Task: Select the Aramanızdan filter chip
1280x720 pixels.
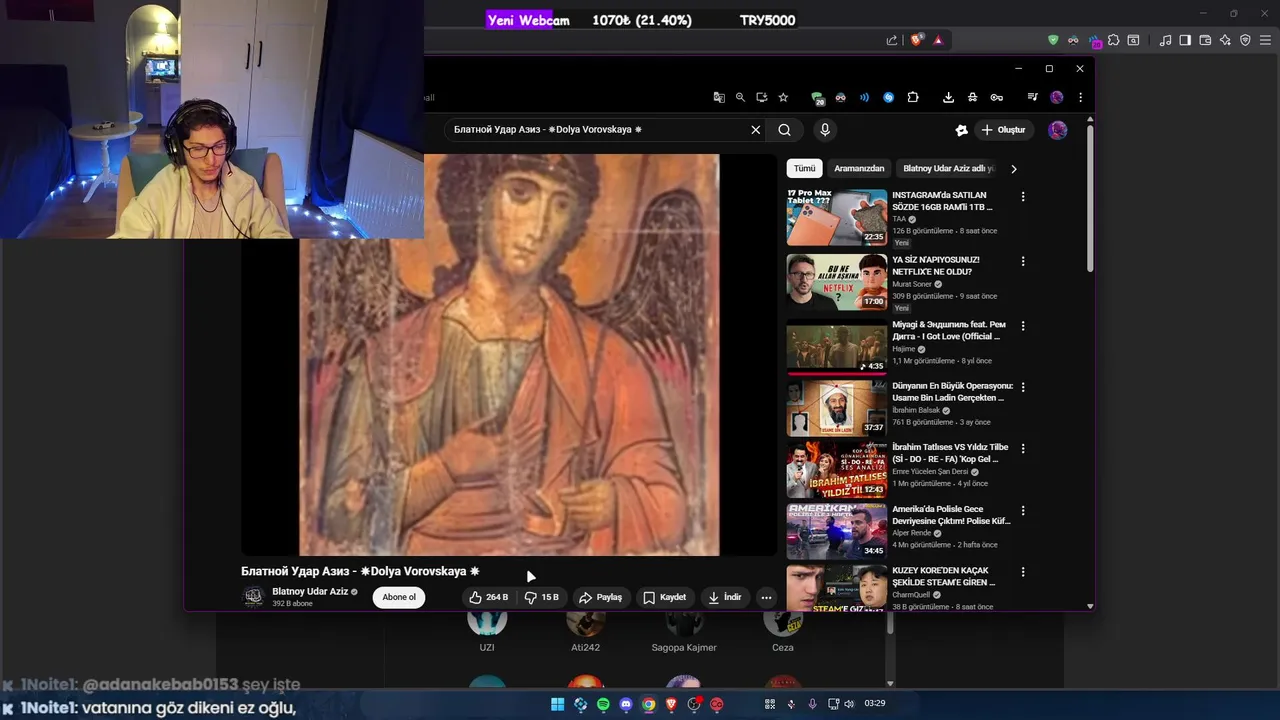Action: [x=859, y=168]
